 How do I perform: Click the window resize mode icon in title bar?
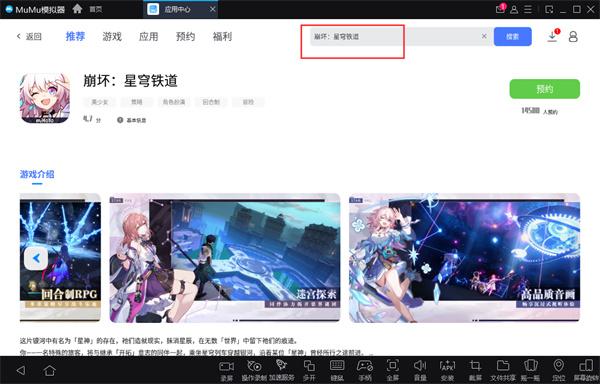549,9
